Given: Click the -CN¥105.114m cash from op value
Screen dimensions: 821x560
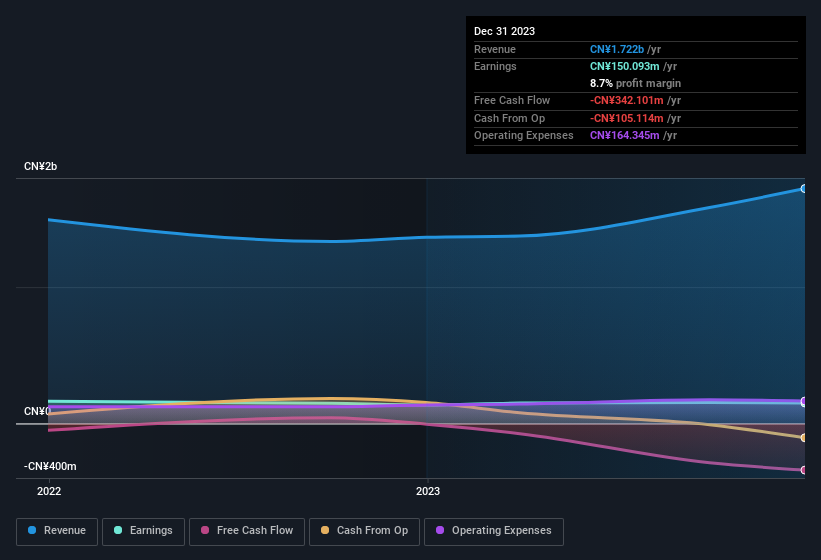Looking at the screenshot, I should (627, 118).
